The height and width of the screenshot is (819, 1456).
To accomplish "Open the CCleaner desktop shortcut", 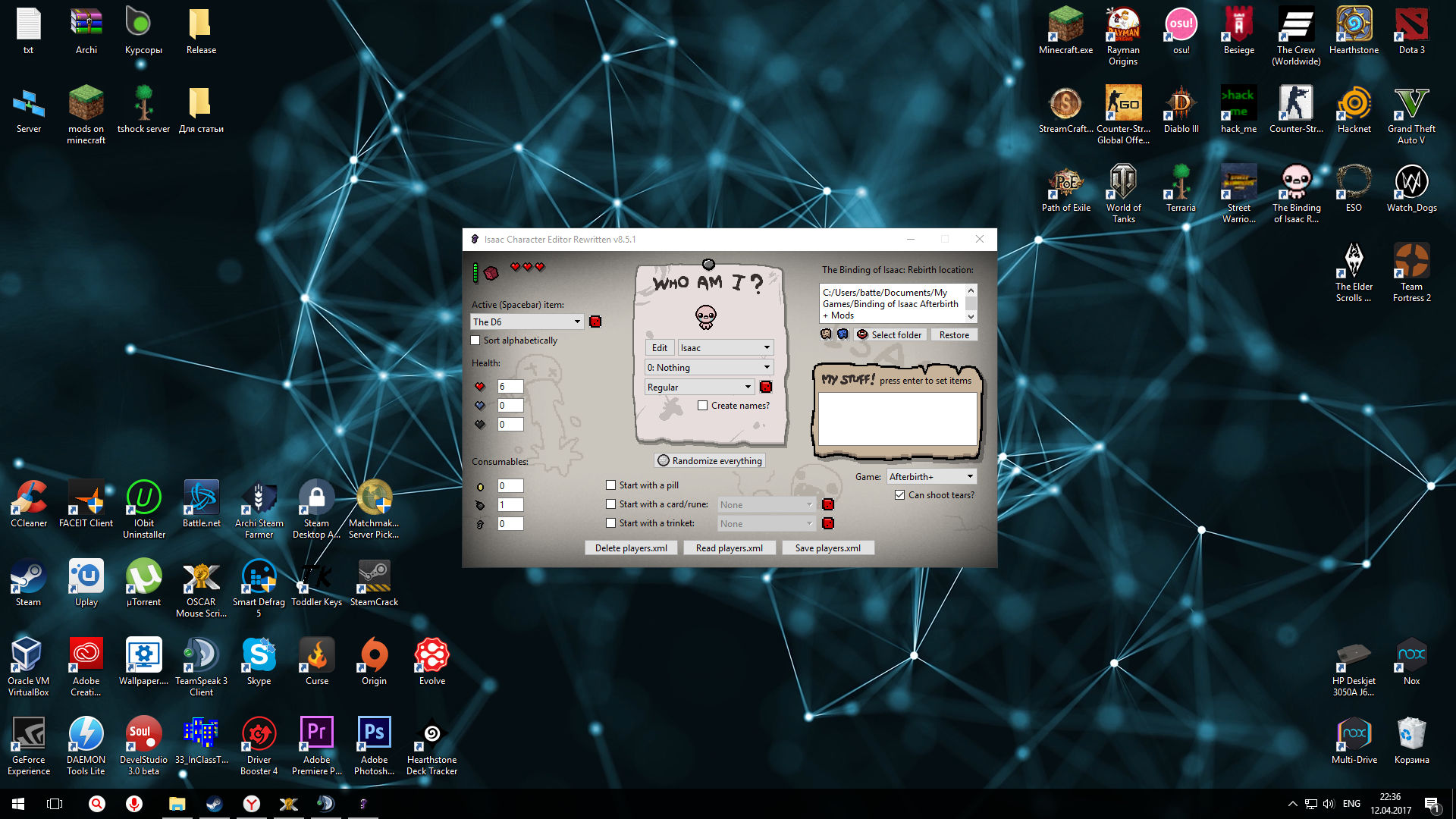I will point(28,504).
